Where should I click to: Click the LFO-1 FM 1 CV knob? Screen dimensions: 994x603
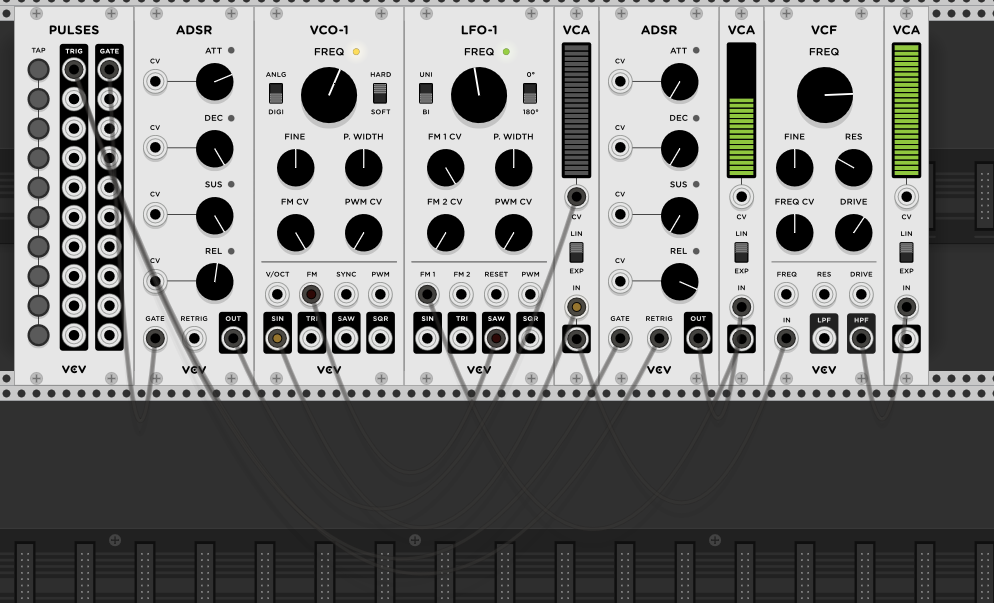coord(446,168)
